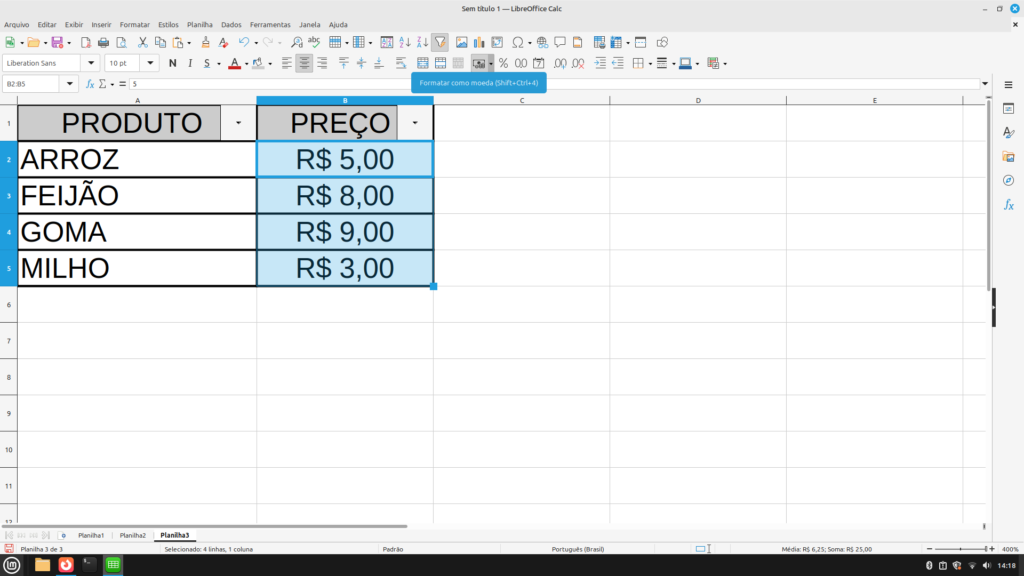Click the column C header
The width and height of the screenshot is (1024, 576).
pos(521,100)
